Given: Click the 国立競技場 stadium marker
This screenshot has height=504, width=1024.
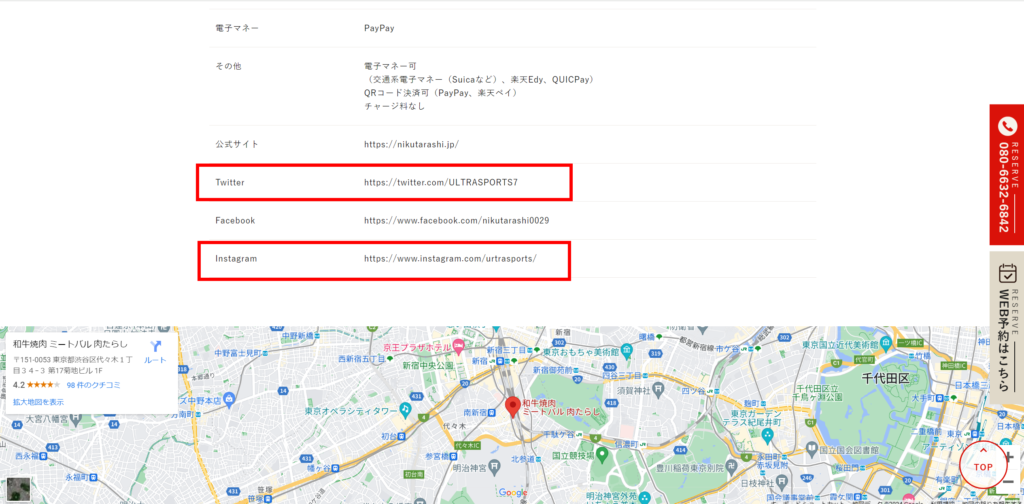Looking at the screenshot, I should [x=600, y=454].
